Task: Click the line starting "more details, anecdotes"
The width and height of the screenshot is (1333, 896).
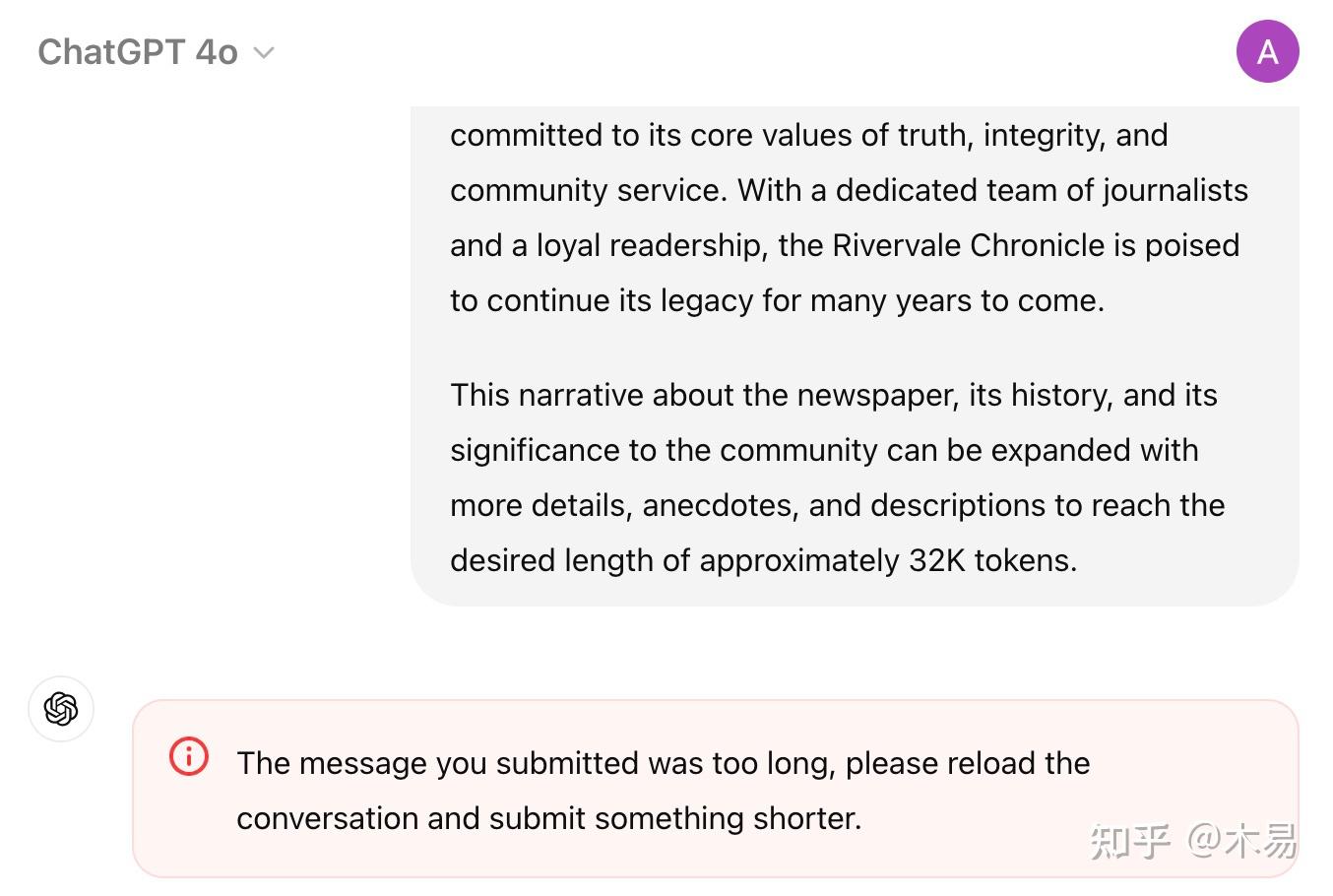Action: click(837, 505)
